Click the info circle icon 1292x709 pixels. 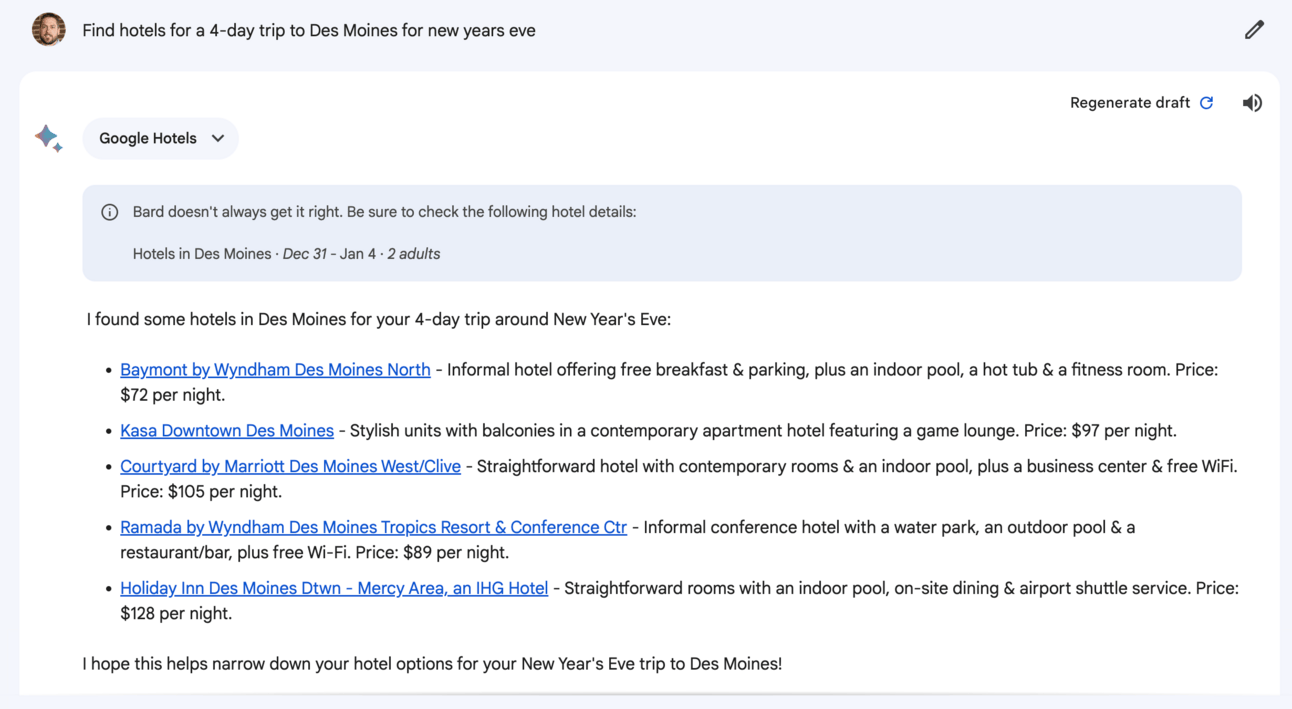point(110,212)
